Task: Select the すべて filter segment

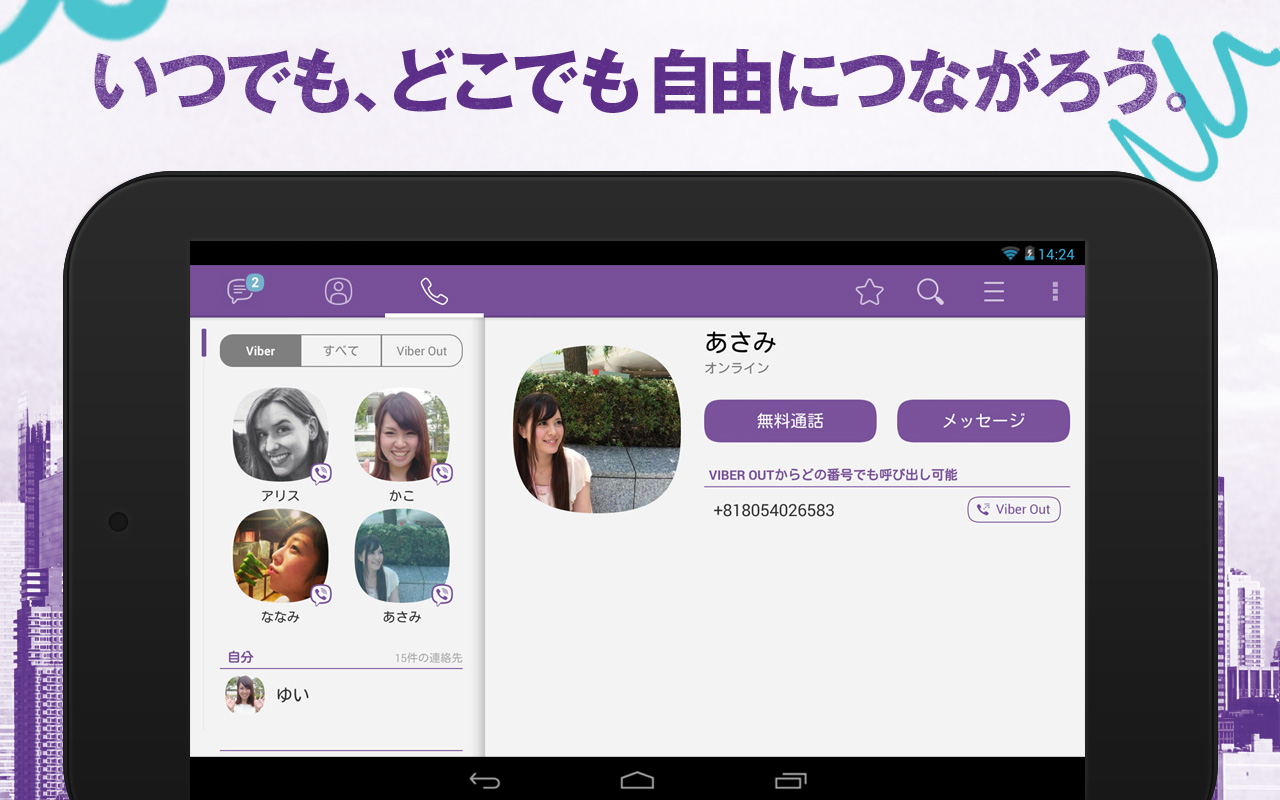Action: [341, 351]
